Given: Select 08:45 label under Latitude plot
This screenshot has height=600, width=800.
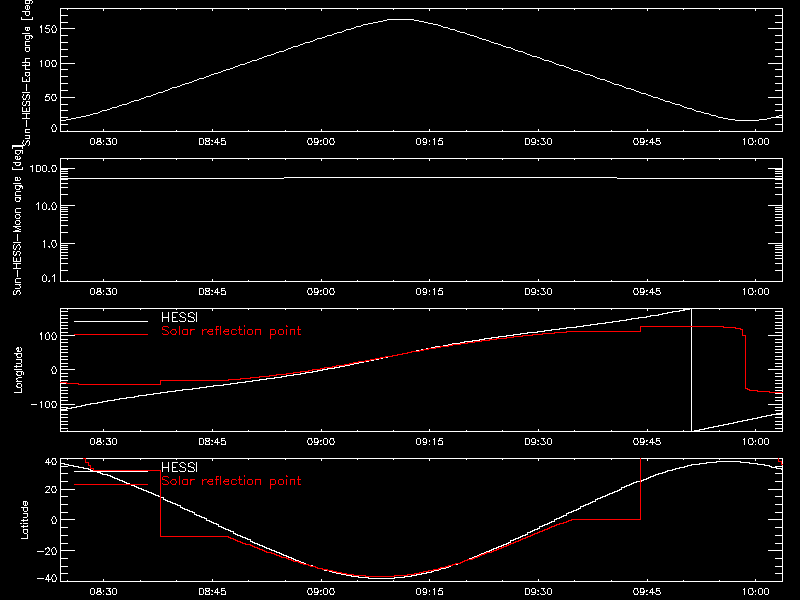Looking at the screenshot, I should coord(212,592).
